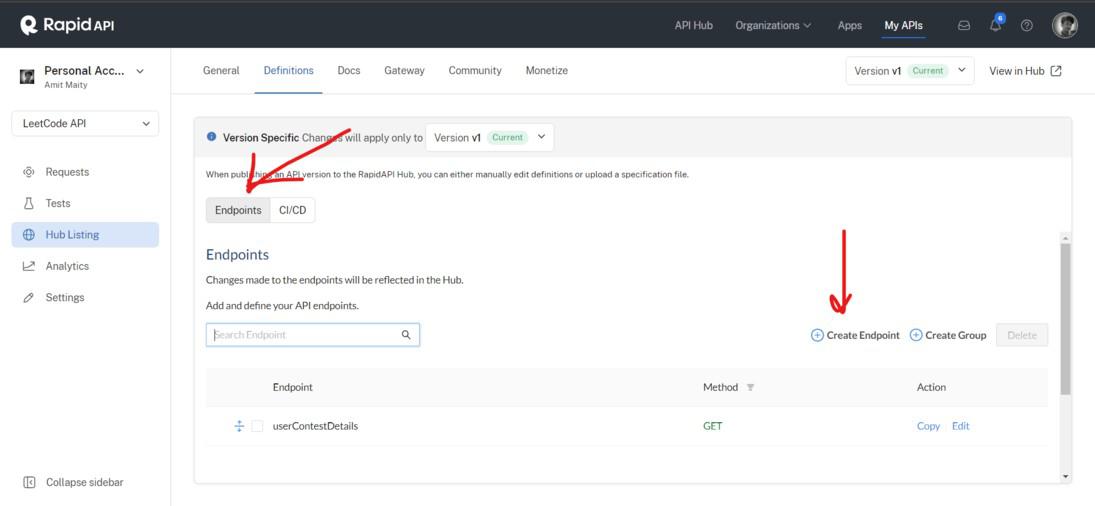Click the Method column filter icon
The image size is (1095, 506).
pos(750,387)
